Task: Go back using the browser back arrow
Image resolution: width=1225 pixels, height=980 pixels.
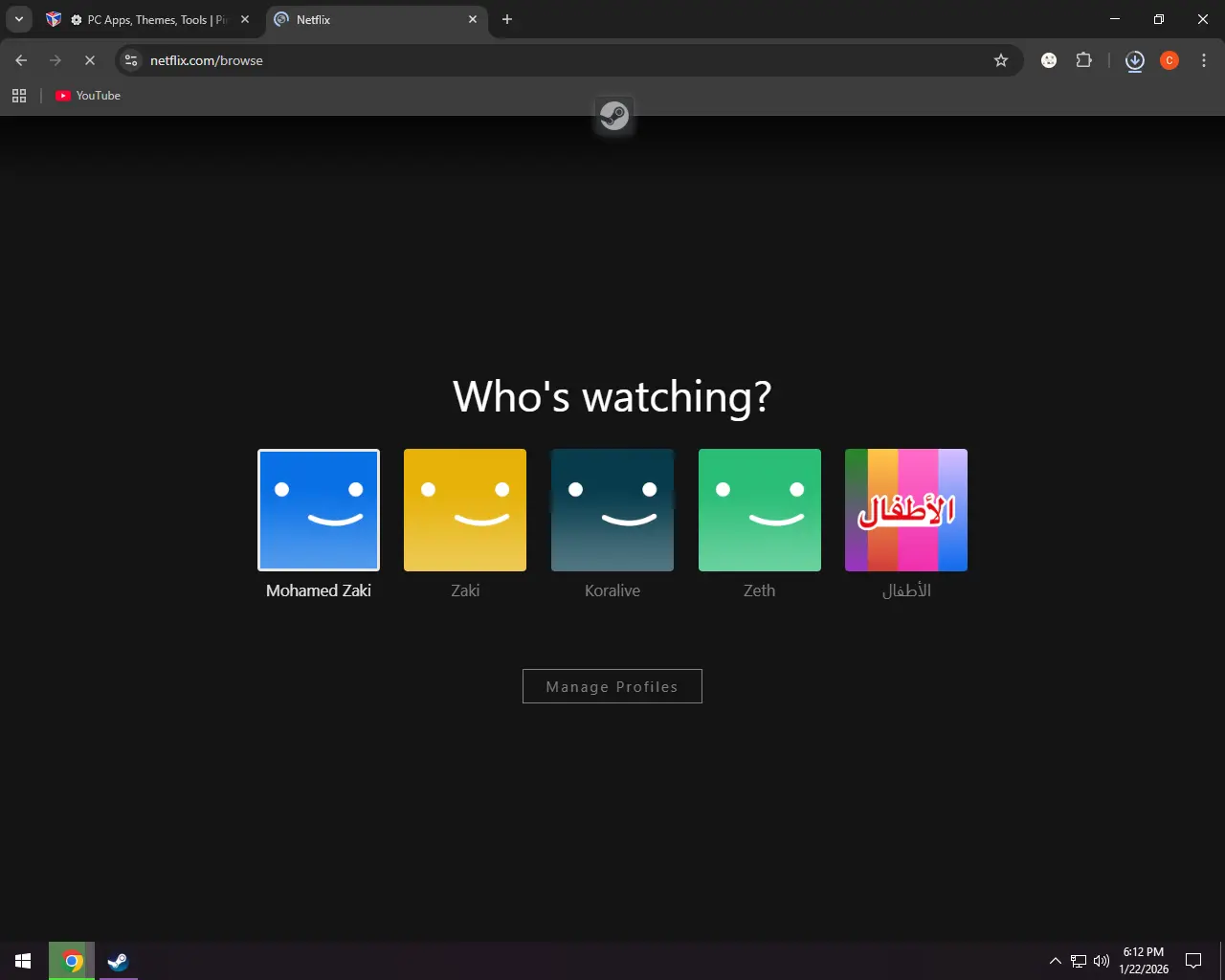Action: [21, 60]
